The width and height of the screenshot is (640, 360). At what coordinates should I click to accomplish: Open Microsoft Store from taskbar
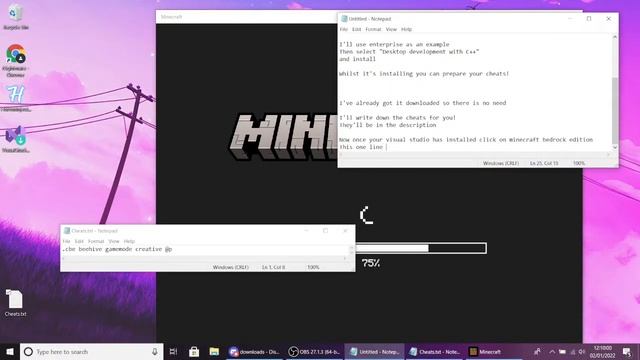coord(194,351)
